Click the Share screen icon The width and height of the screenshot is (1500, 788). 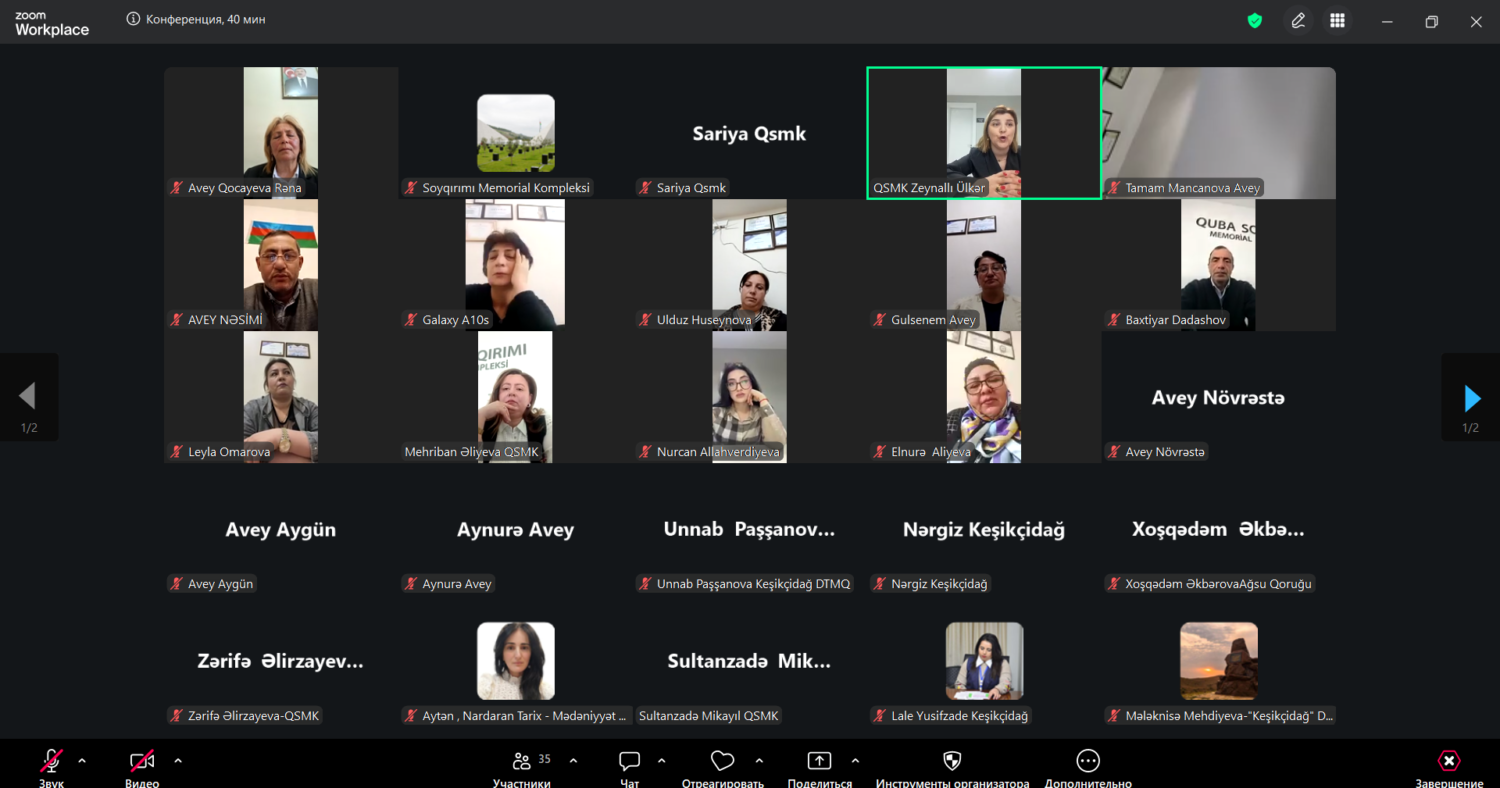click(x=819, y=761)
